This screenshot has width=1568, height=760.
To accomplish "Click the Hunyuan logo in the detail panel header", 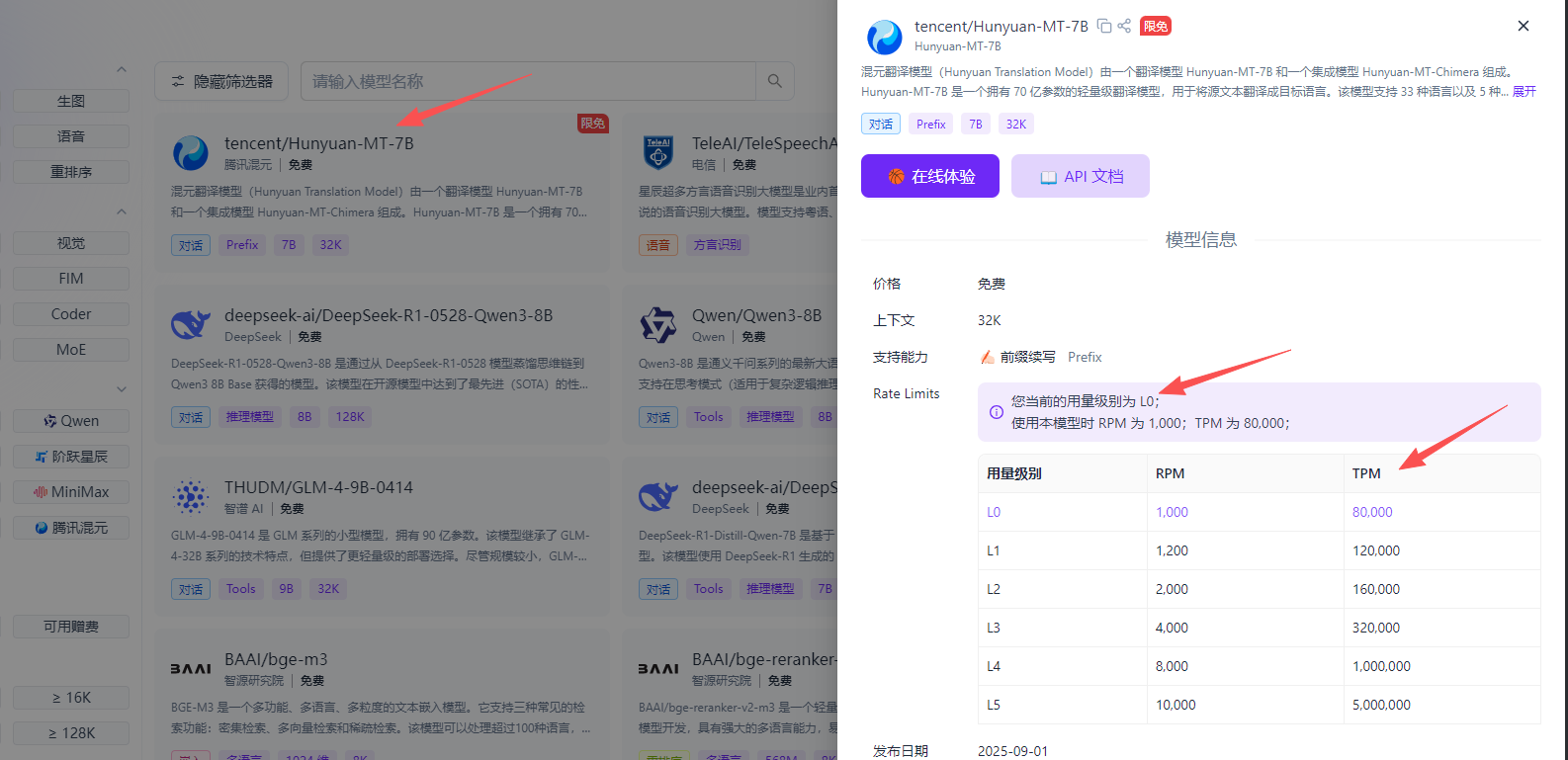I will tap(884, 38).
